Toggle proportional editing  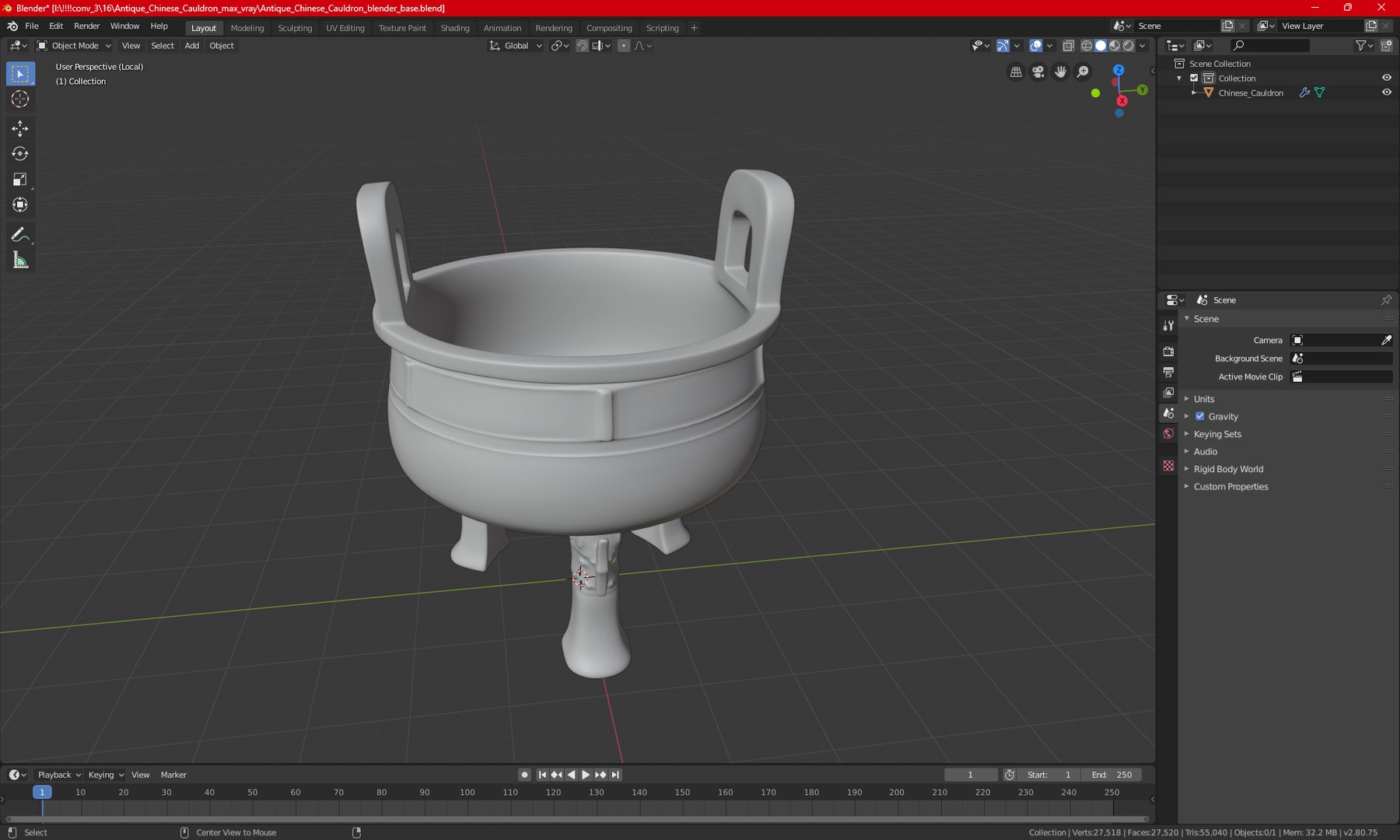[624, 46]
